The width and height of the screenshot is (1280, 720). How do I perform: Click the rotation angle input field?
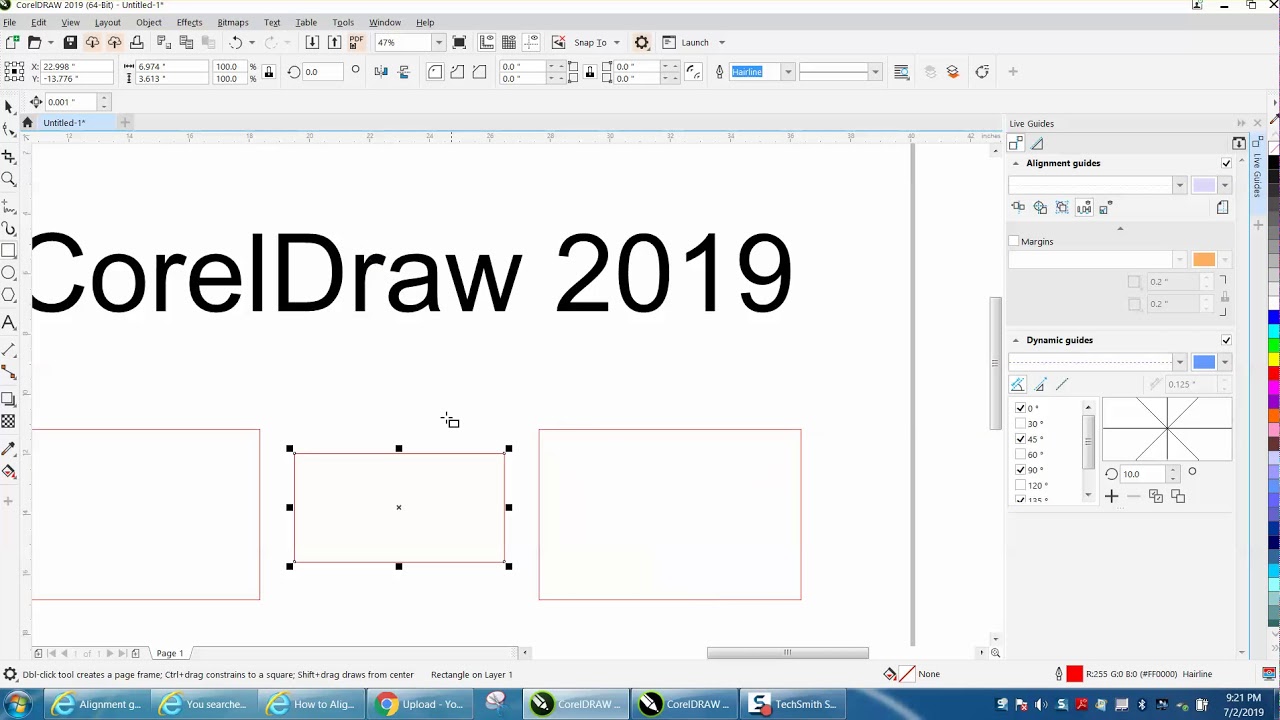pyautogui.click(x=325, y=72)
